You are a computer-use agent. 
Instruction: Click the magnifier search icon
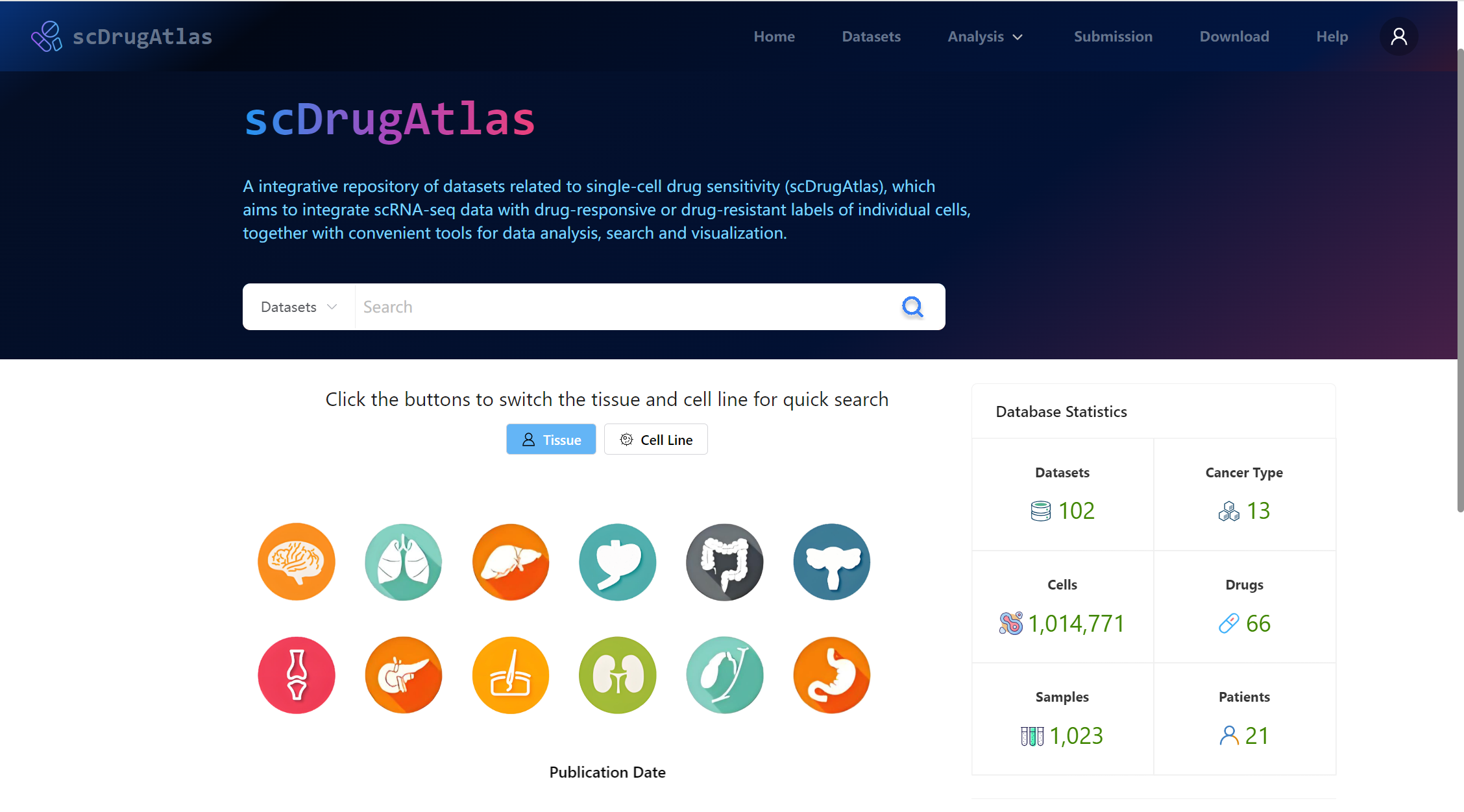tap(912, 307)
